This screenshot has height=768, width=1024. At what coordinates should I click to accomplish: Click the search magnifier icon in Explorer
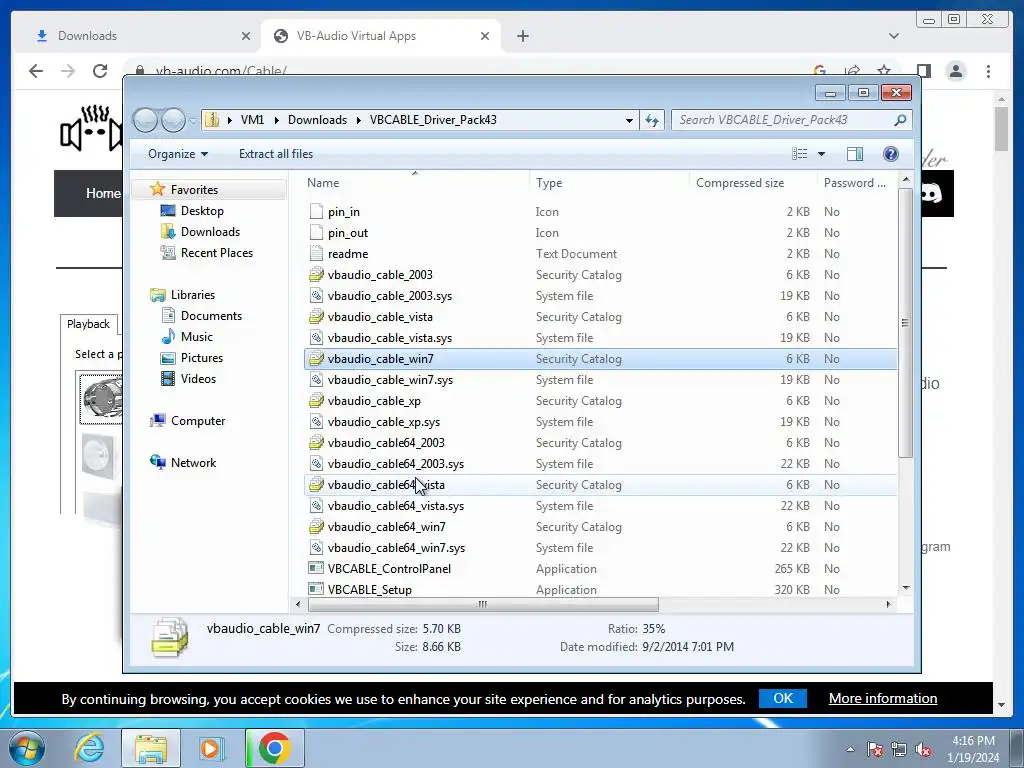click(x=900, y=120)
